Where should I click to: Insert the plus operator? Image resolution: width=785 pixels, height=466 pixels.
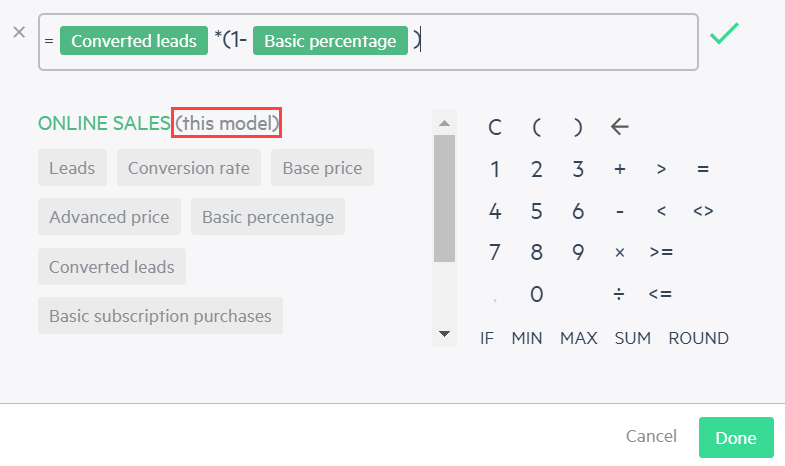pos(619,169)
